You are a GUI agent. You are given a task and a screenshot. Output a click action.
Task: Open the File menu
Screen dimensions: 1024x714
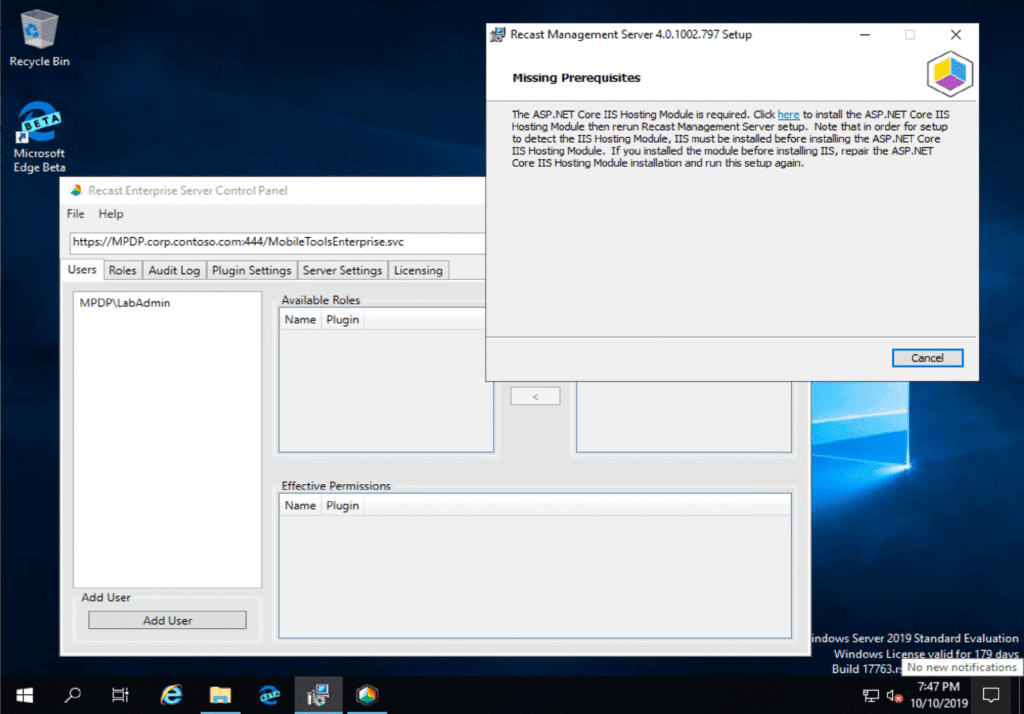pyautogui.click(x=75, y=214)
